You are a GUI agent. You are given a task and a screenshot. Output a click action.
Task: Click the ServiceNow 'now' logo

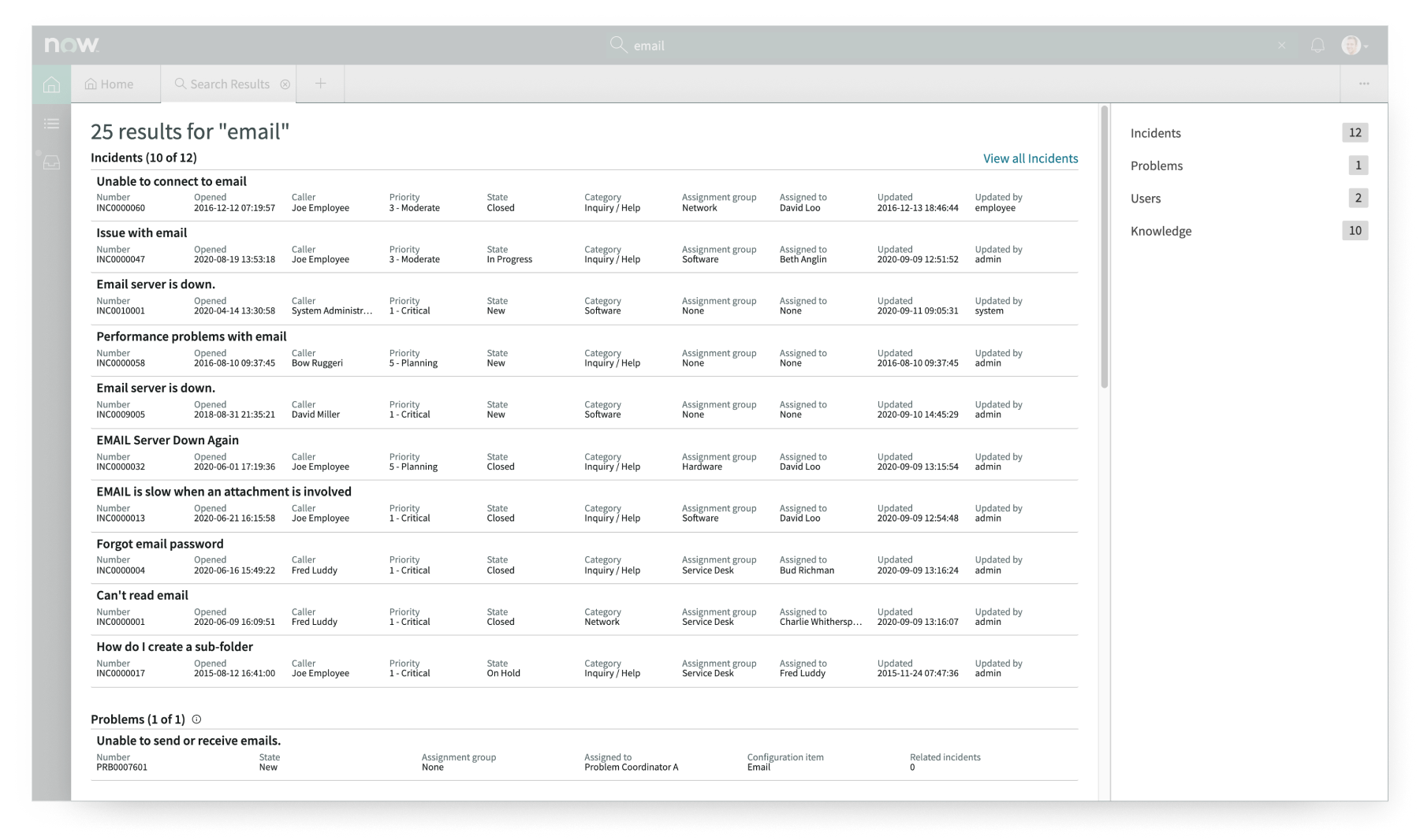coord(72,45)
